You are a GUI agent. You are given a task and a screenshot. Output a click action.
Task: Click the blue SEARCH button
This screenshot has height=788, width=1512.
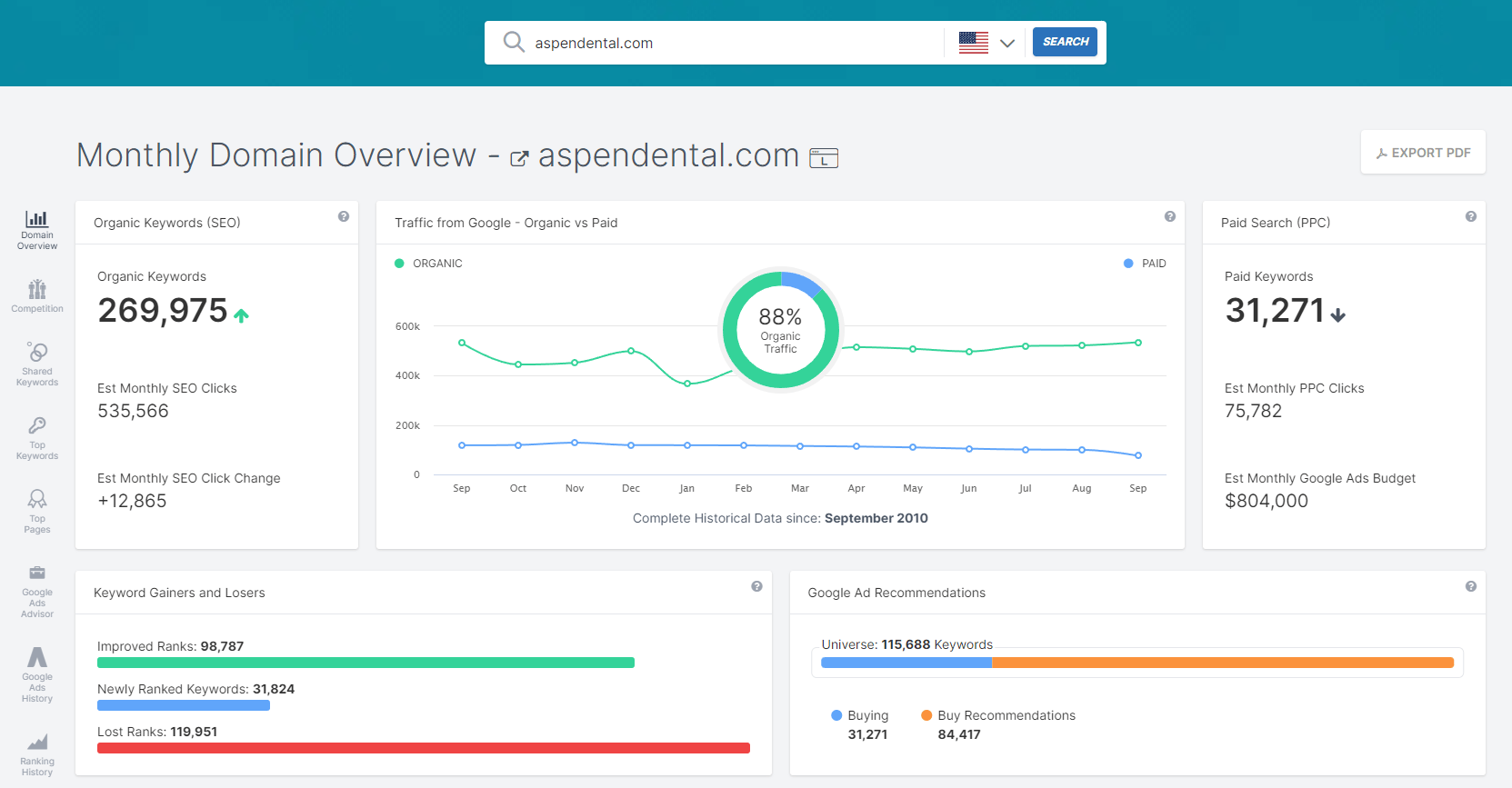(1065, 42)
